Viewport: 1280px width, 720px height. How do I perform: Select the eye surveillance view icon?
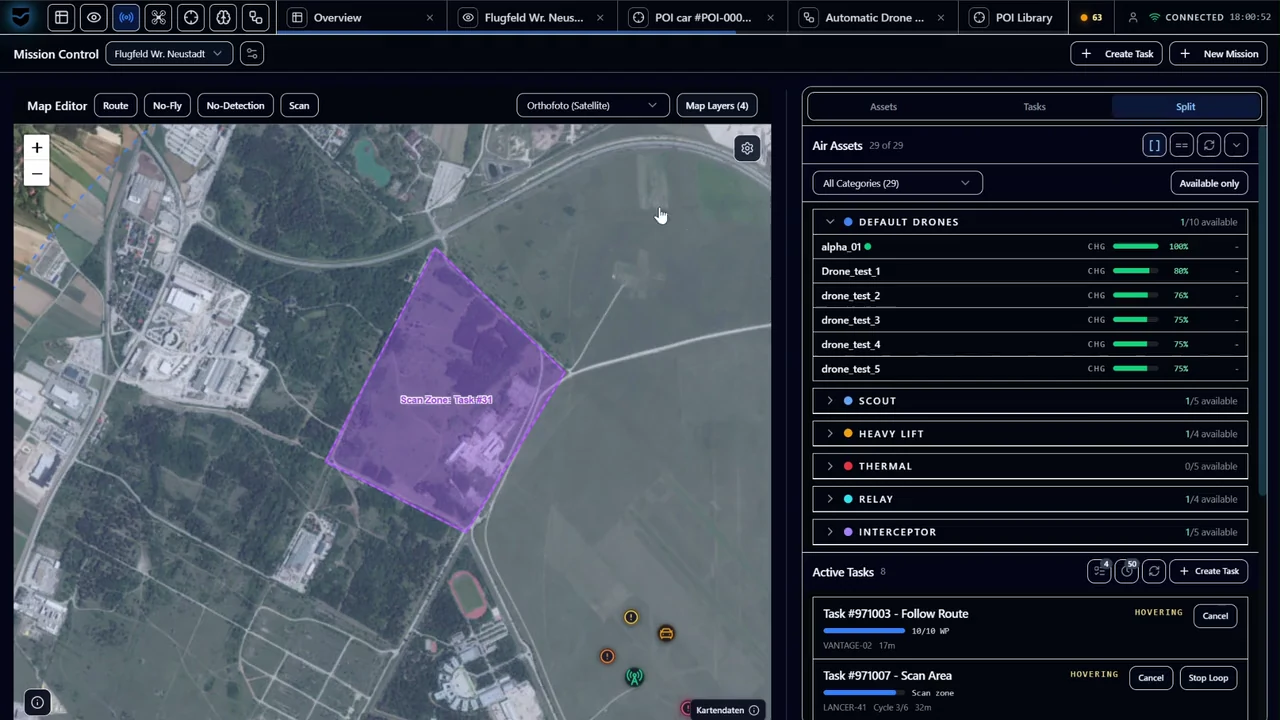point(93,17)
